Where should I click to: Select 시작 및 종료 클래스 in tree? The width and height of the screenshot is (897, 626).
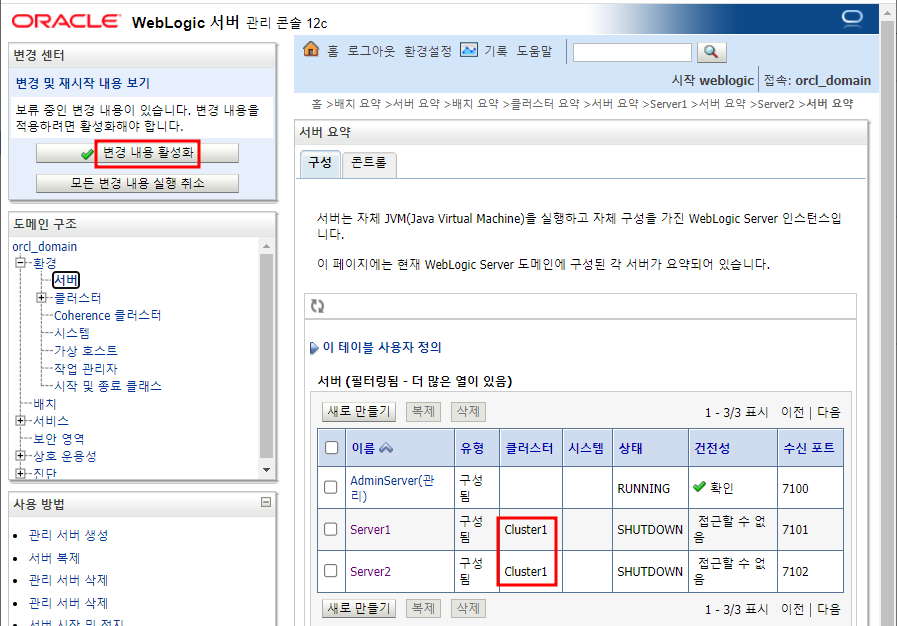[x=108, y=386]
